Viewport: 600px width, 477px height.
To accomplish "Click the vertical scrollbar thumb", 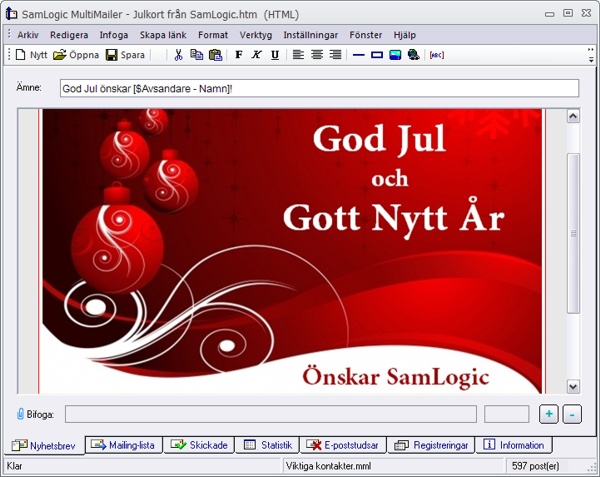I will 573,233.
